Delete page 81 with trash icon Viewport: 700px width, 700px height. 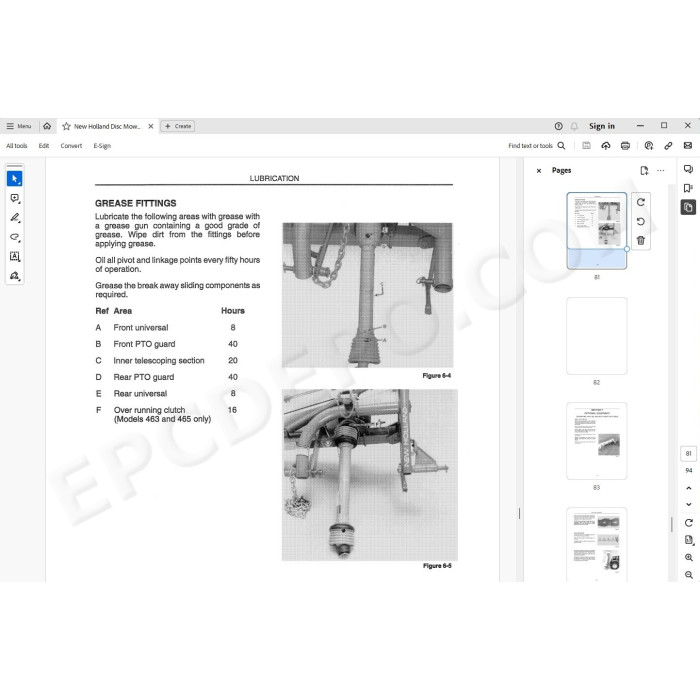tap(641, 241)
